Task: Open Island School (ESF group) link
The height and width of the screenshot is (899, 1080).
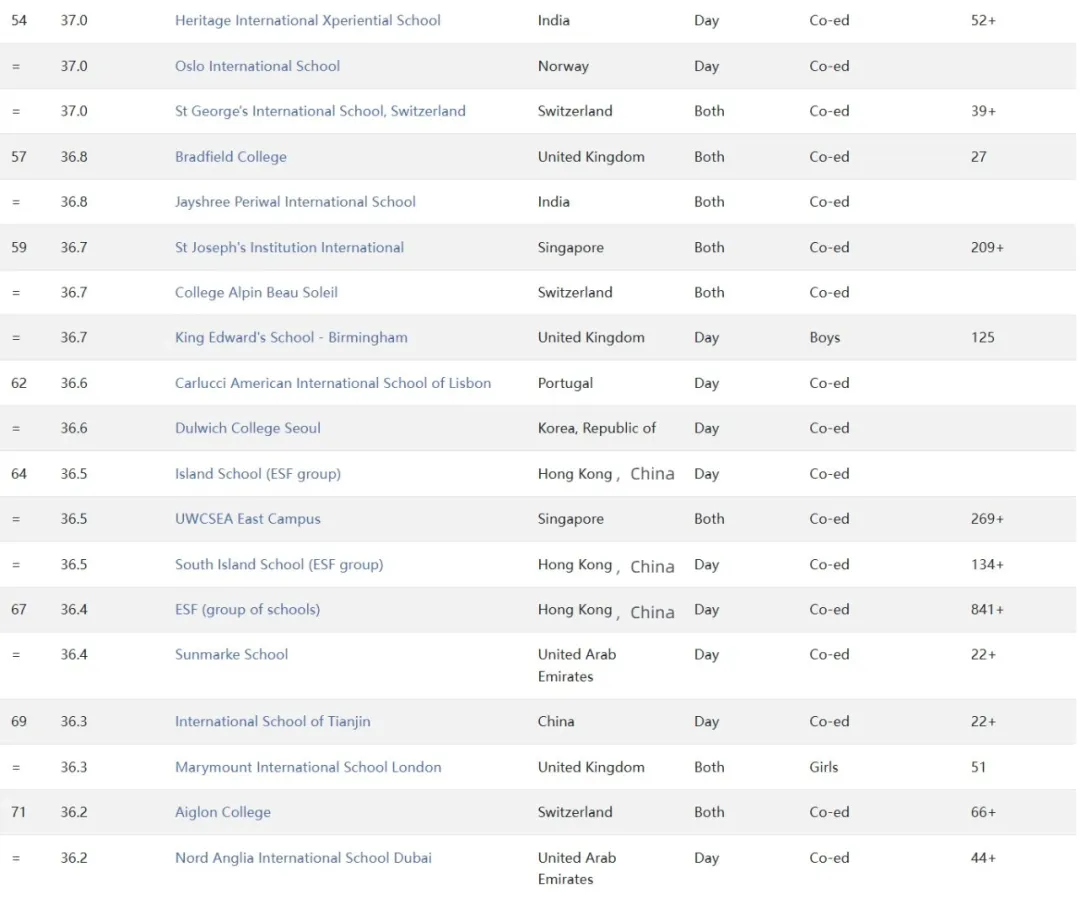Action: 257,474
